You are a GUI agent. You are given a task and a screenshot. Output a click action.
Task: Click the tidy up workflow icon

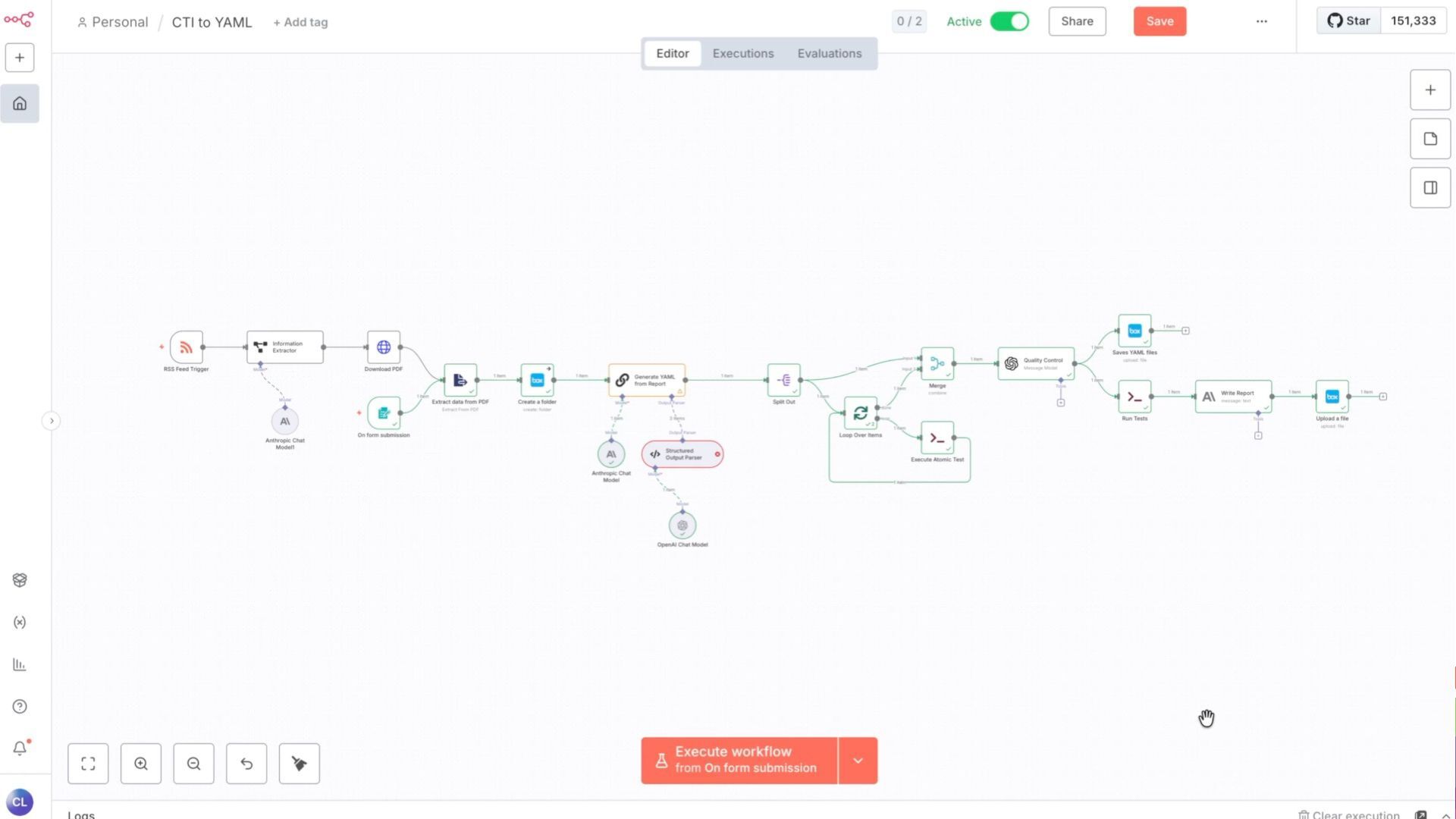click(x=299, y=764)
